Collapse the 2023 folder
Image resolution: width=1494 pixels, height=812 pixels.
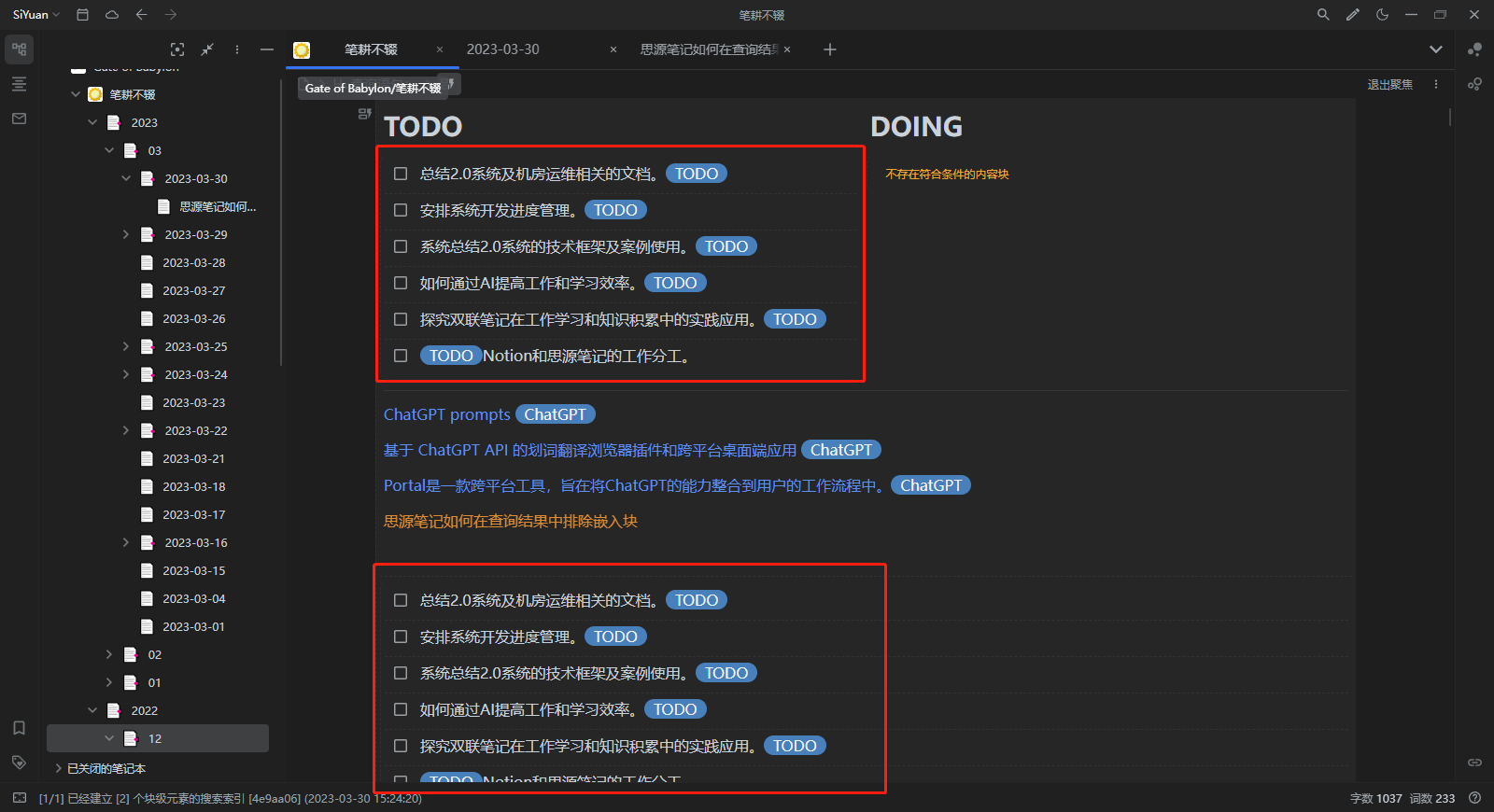pos(92,122)
